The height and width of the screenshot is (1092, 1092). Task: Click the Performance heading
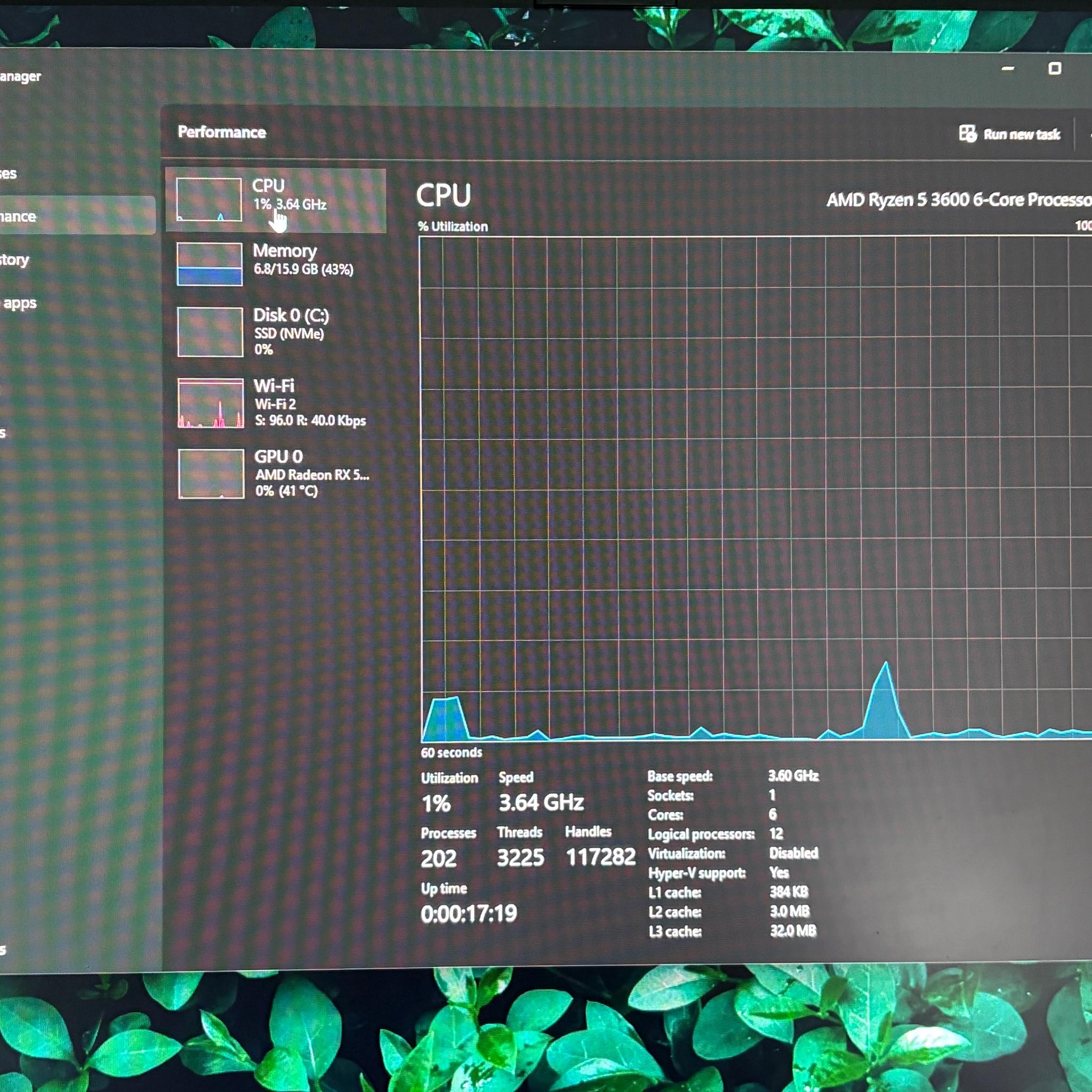222,132
